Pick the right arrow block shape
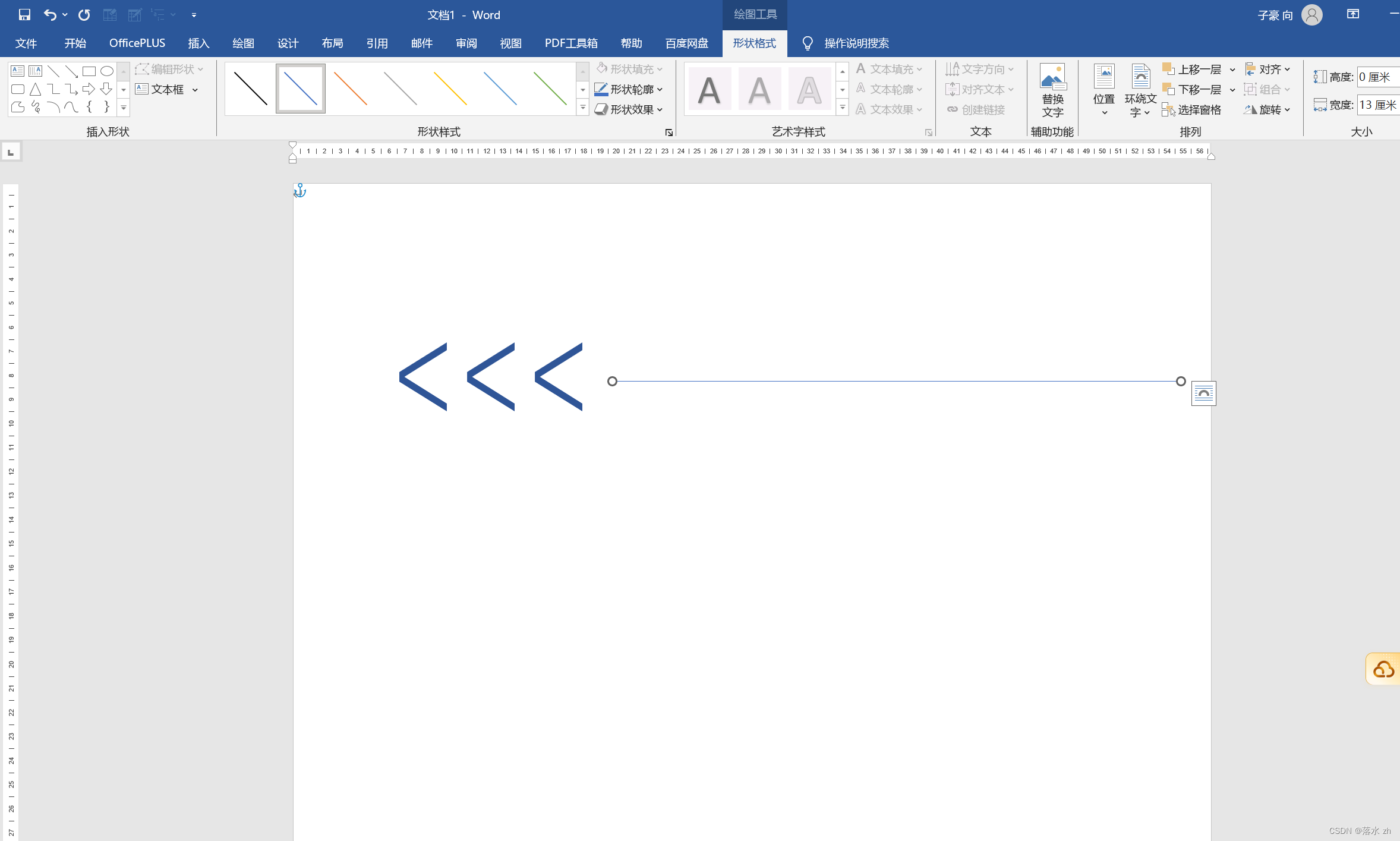This screenshot has width=1400, height=841. 89,89
